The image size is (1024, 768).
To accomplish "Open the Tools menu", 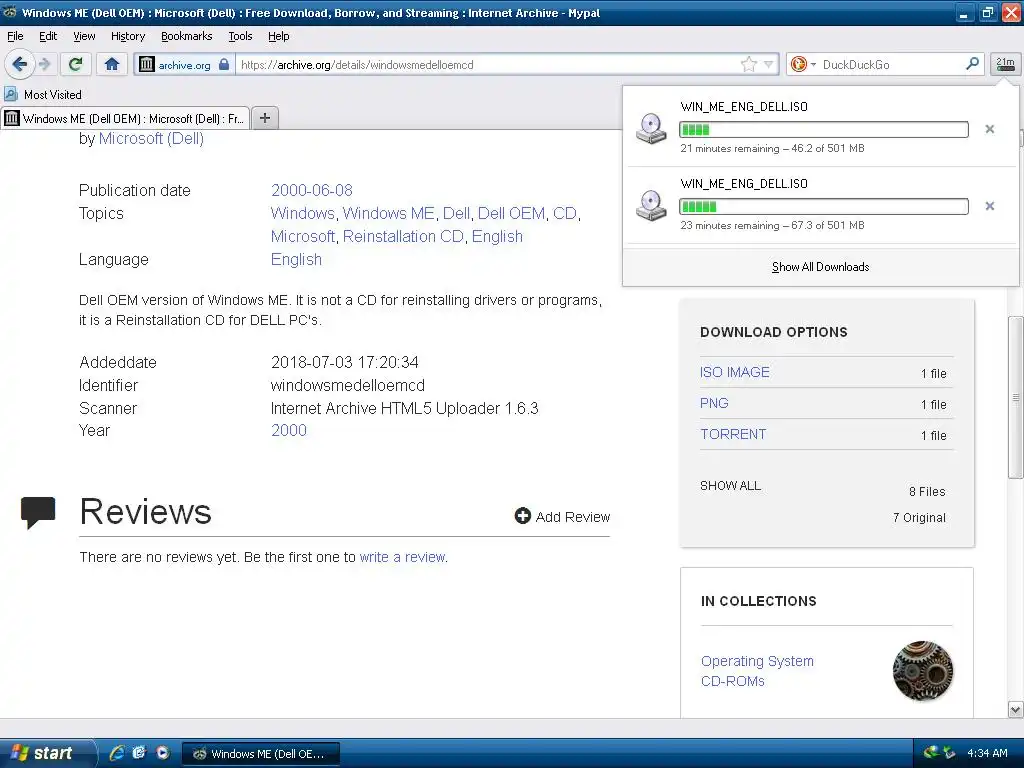I will point(240,36).
